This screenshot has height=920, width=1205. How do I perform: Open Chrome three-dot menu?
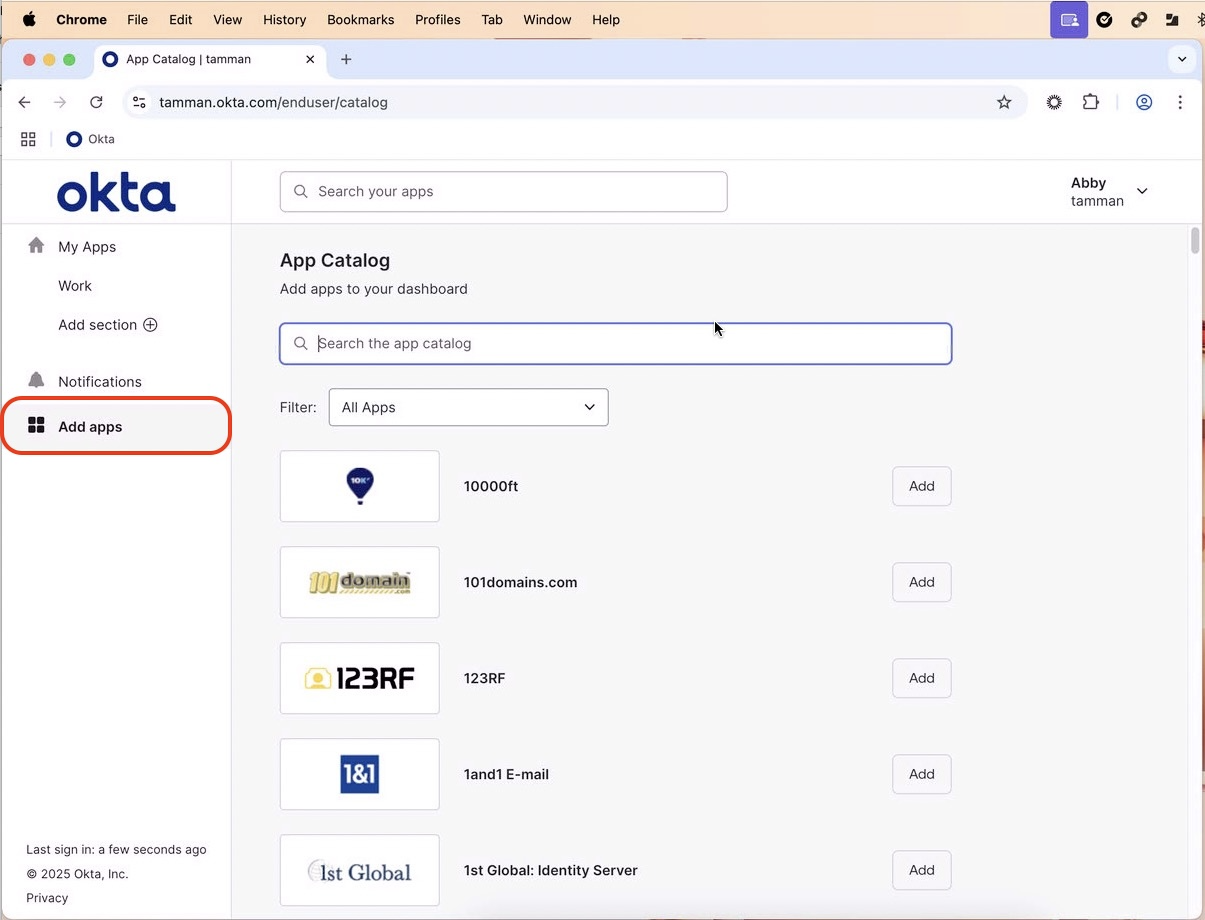pyautogui.click(x=1180, y=102)
